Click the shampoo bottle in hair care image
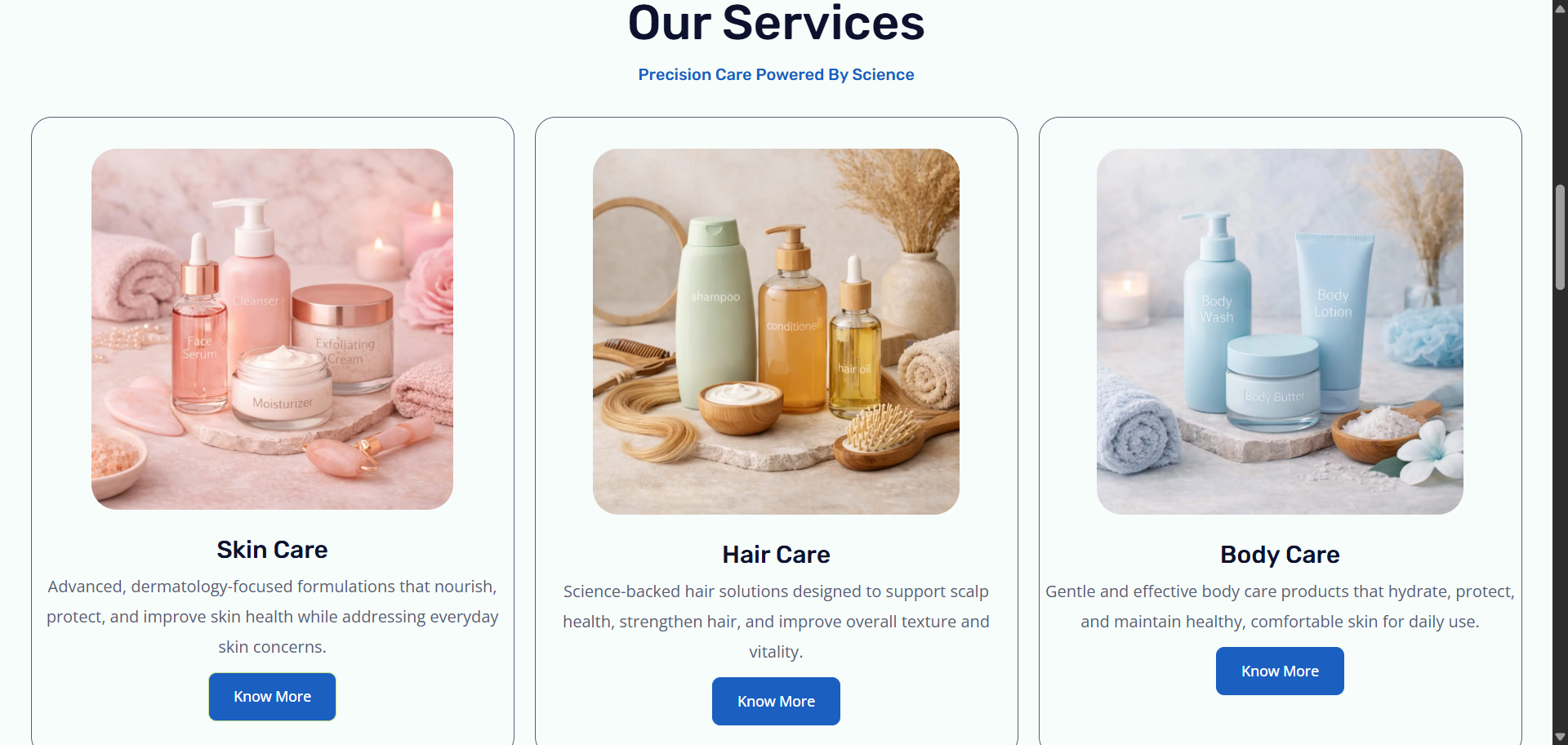The width and height of the screenshot is (1568, 745). 716,310
